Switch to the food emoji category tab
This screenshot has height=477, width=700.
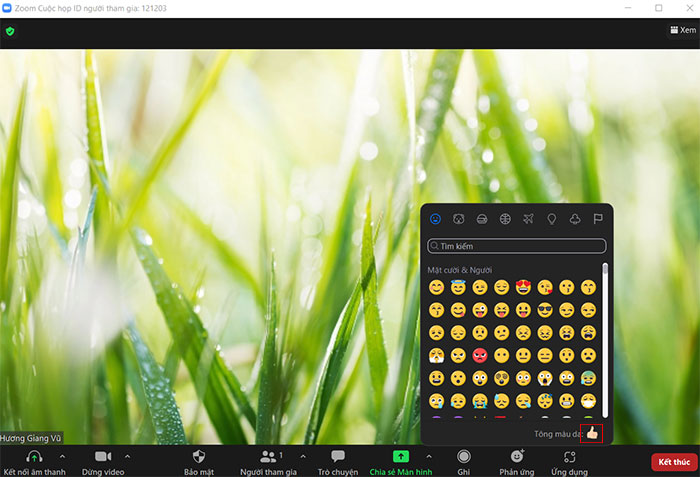tap(481, 219)
